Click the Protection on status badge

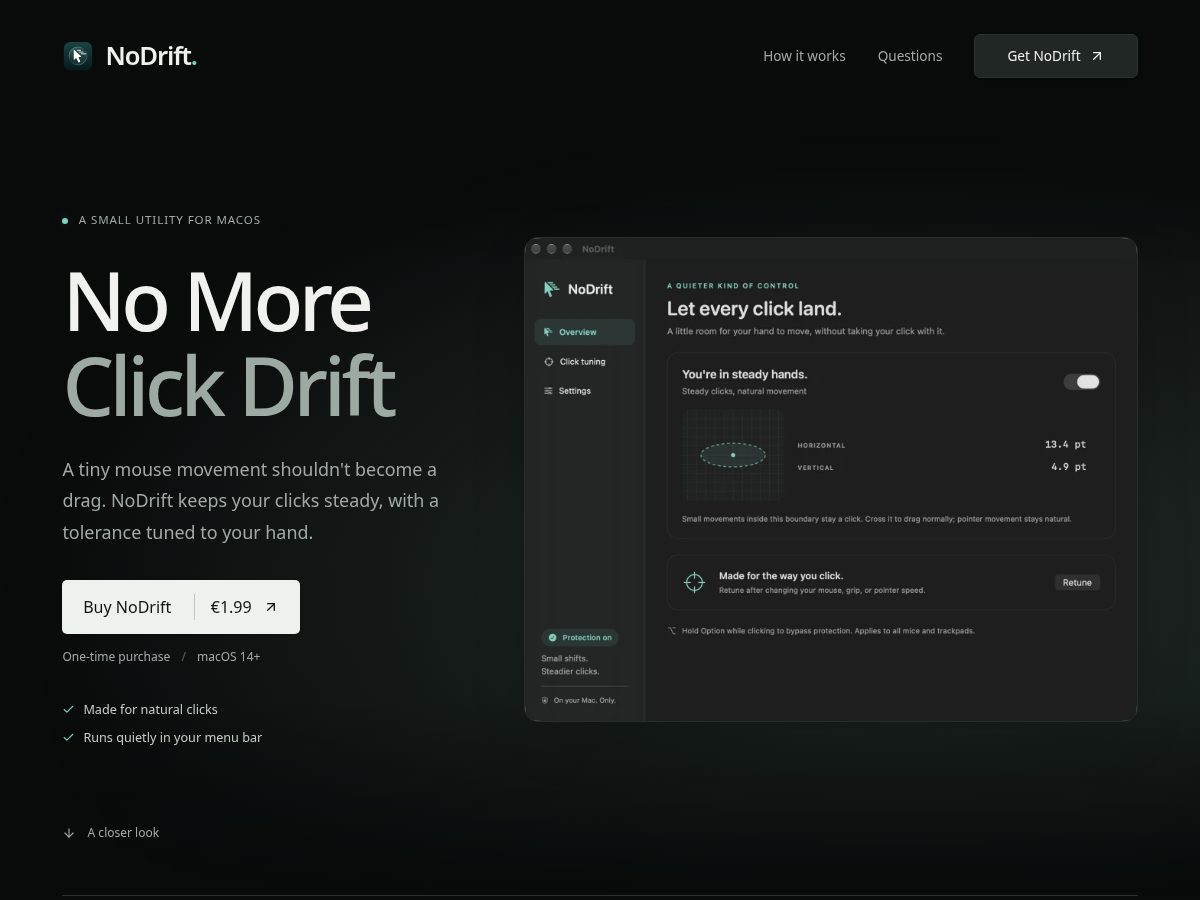tap(580, 637)
